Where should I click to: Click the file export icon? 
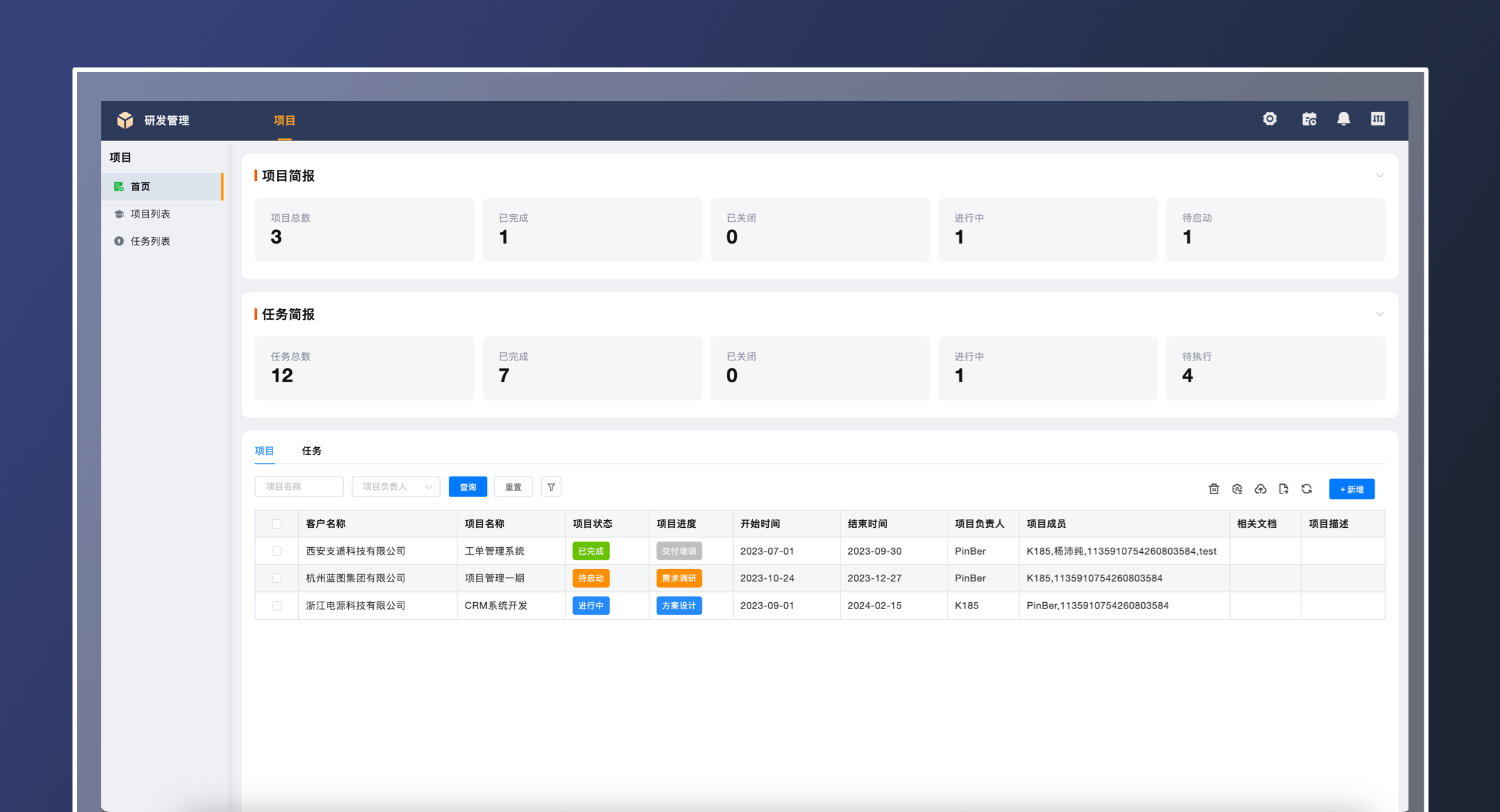tap(1283, 489)
